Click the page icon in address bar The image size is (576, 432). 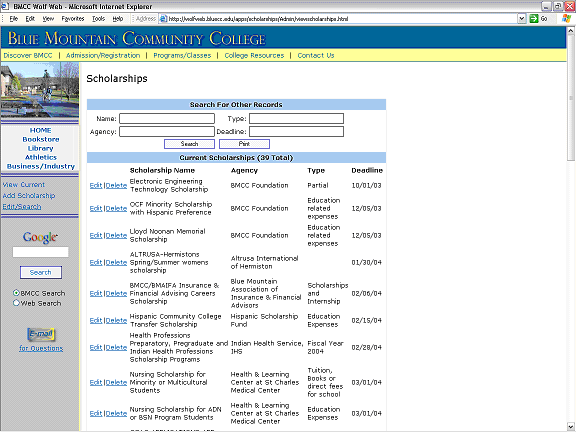click(163, 19)
